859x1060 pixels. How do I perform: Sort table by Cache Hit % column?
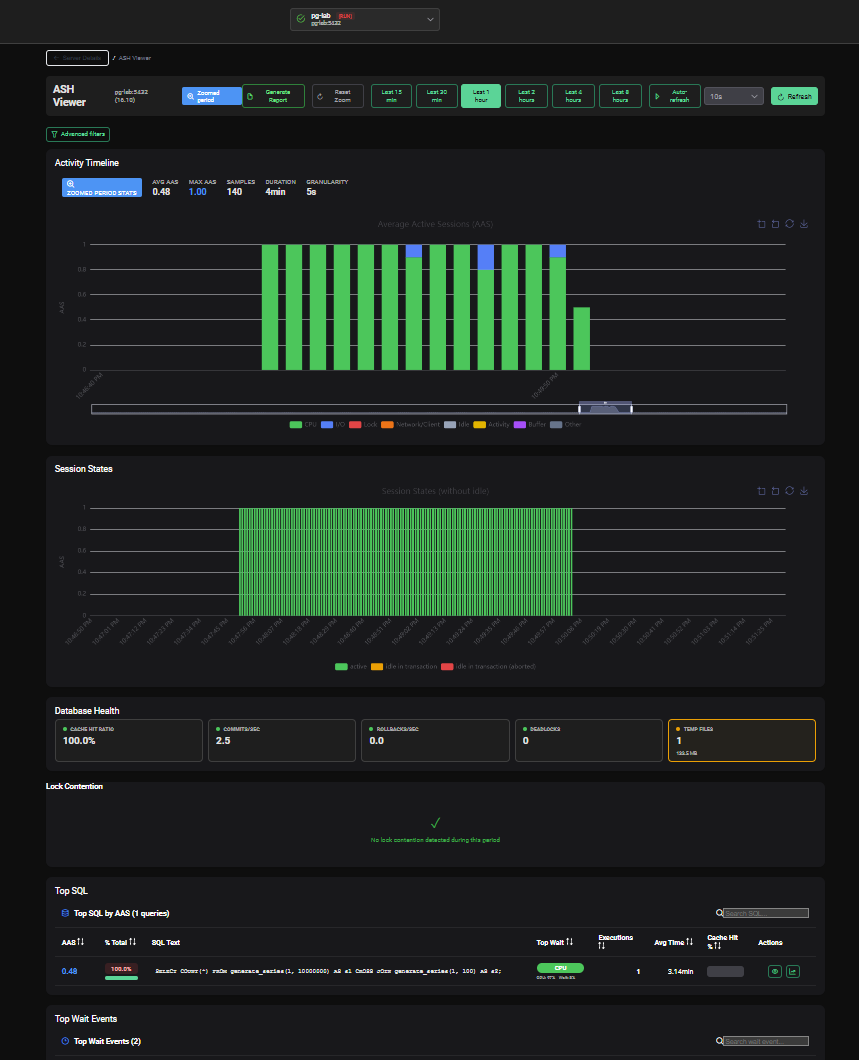[x=717, y=946]
